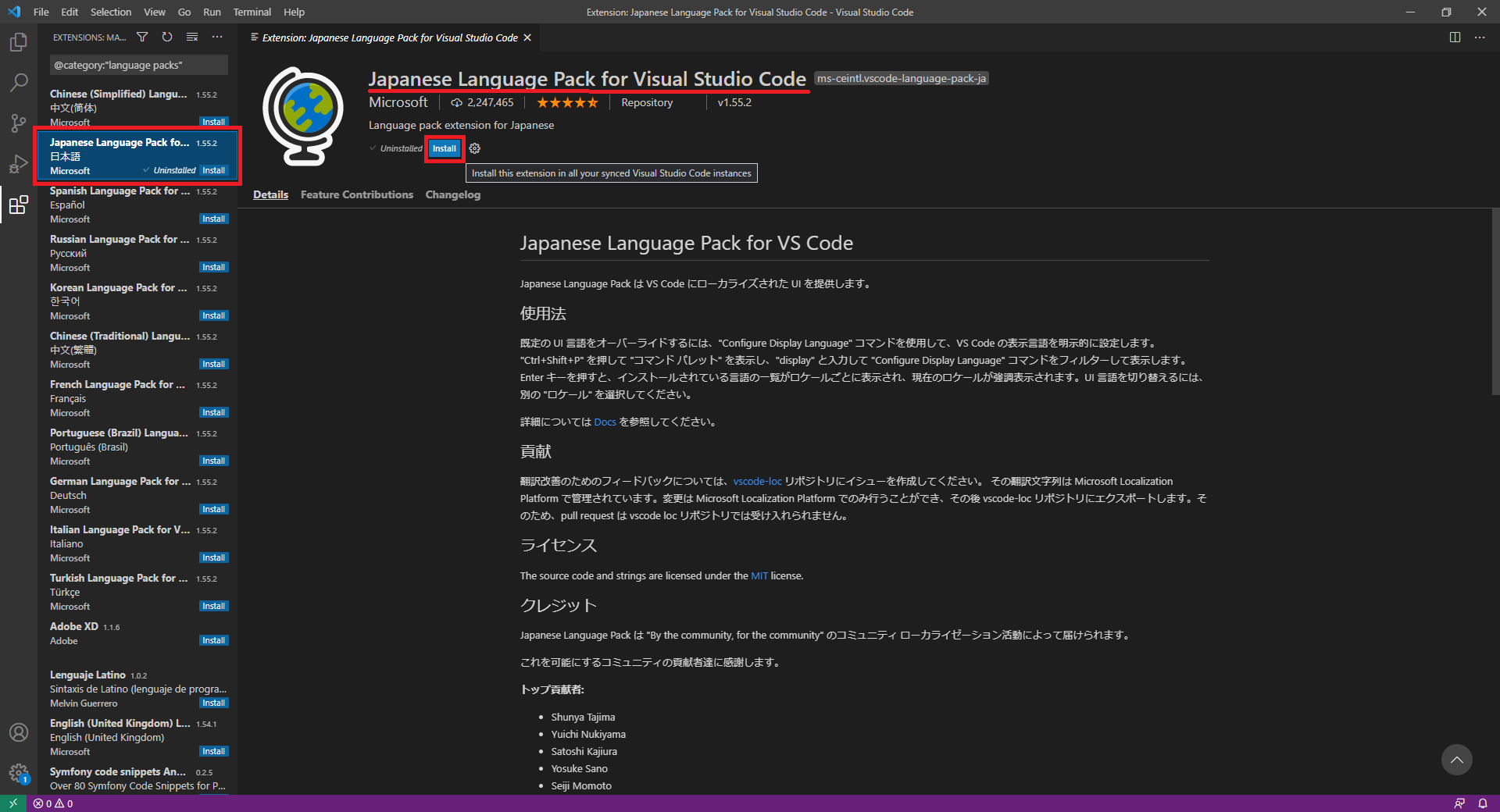Viewport: 1500px width, 812px height.
Task: Open the Manage gear in activity bar
Action: tap(19, 773)
